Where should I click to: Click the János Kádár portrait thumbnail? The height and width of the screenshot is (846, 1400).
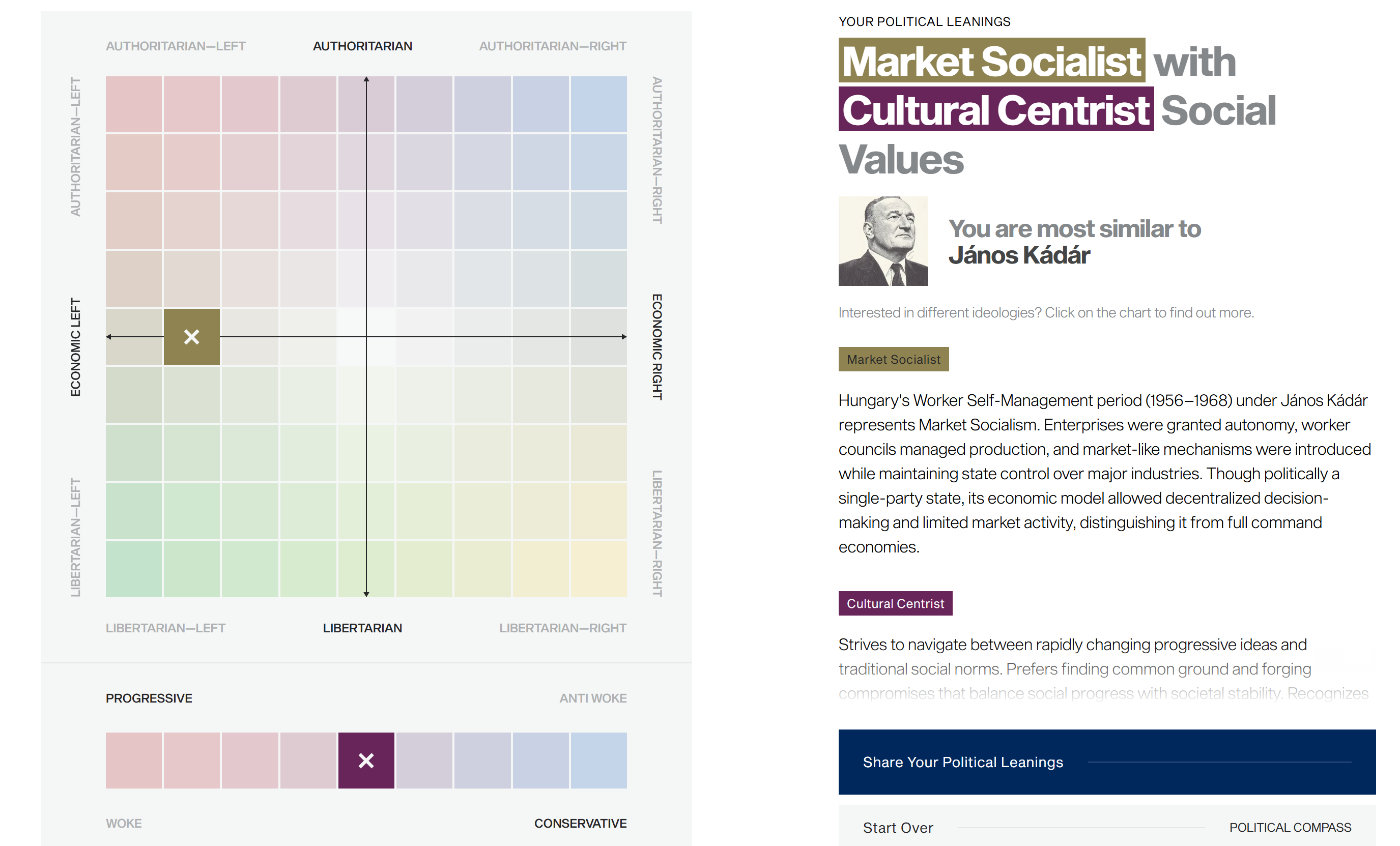883,241
